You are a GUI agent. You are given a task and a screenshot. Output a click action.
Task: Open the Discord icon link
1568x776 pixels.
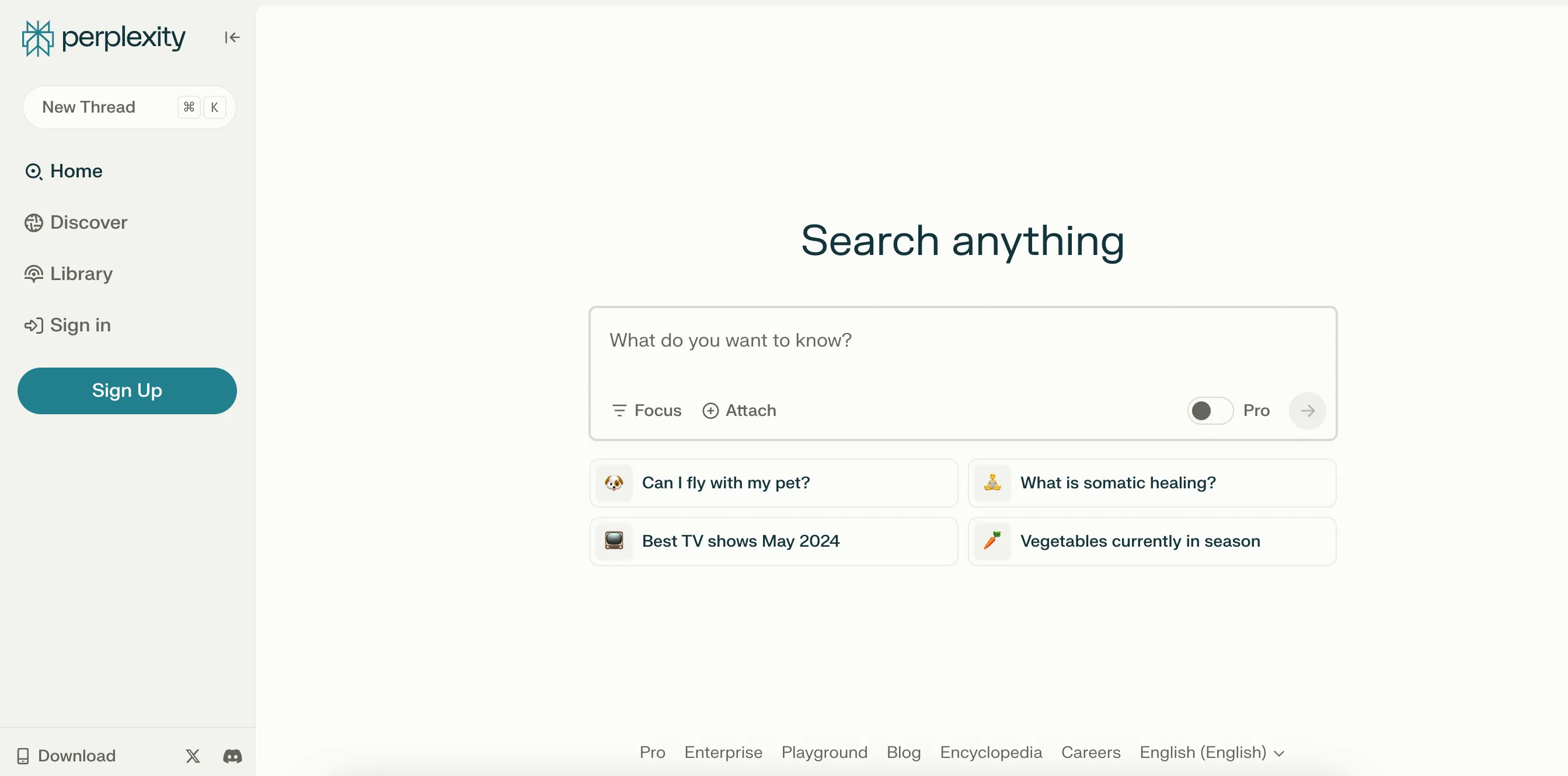tap(232, 756)
